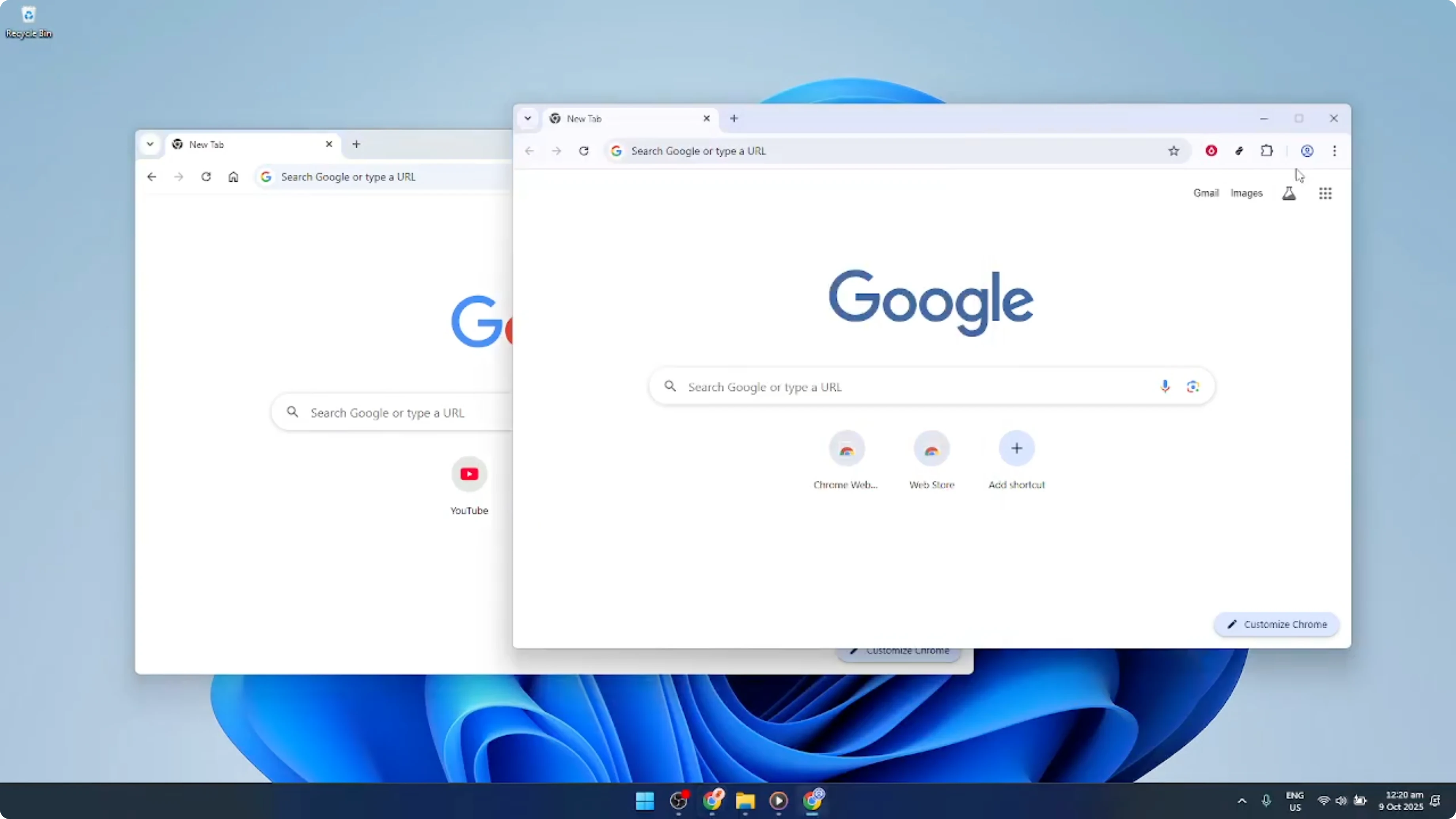Open the three-dot Chrome menu
Viewport: 1456px width, 819px height.
click(1335, 151)
